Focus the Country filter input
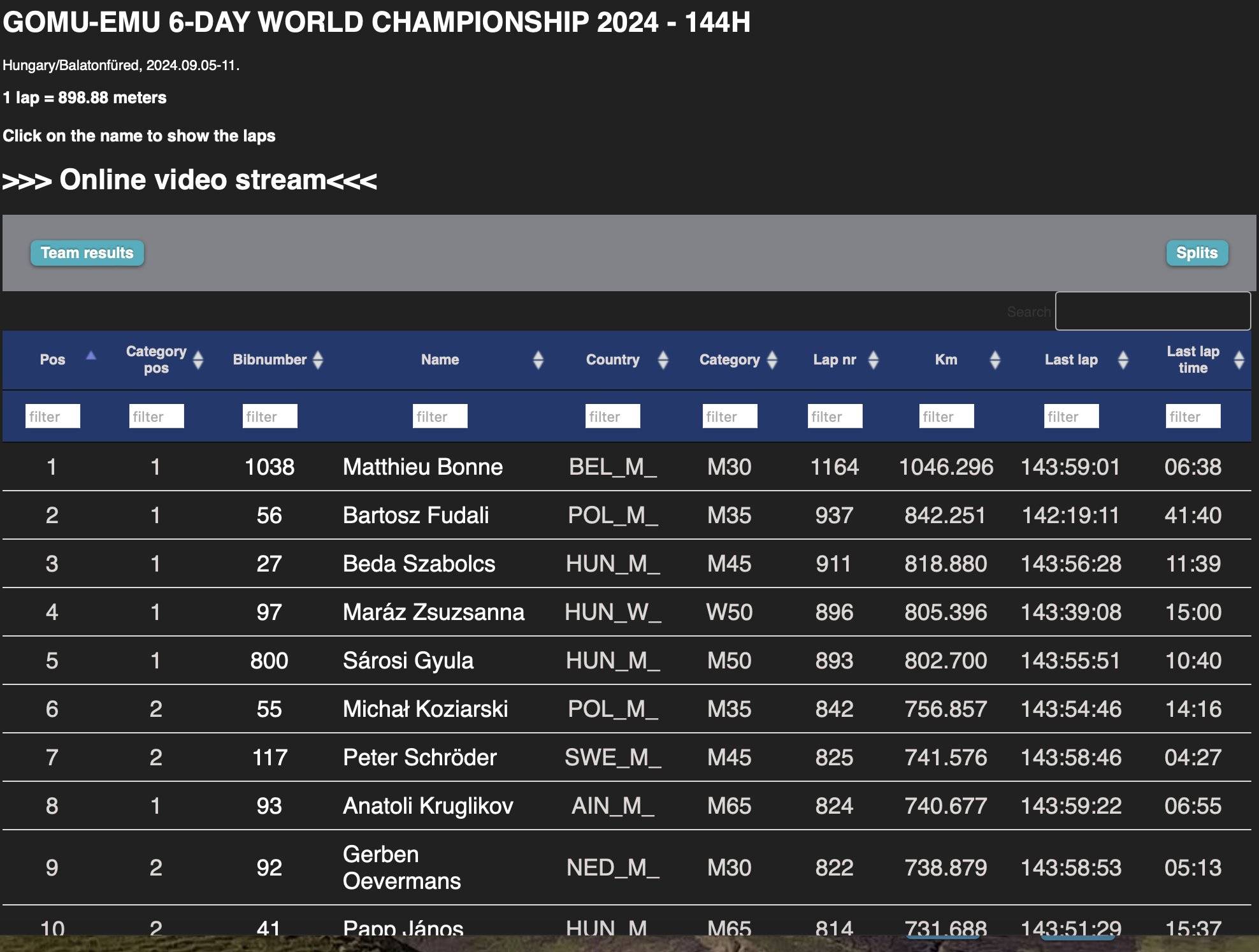The image size is (1259, 952). [x=612, y=416]
